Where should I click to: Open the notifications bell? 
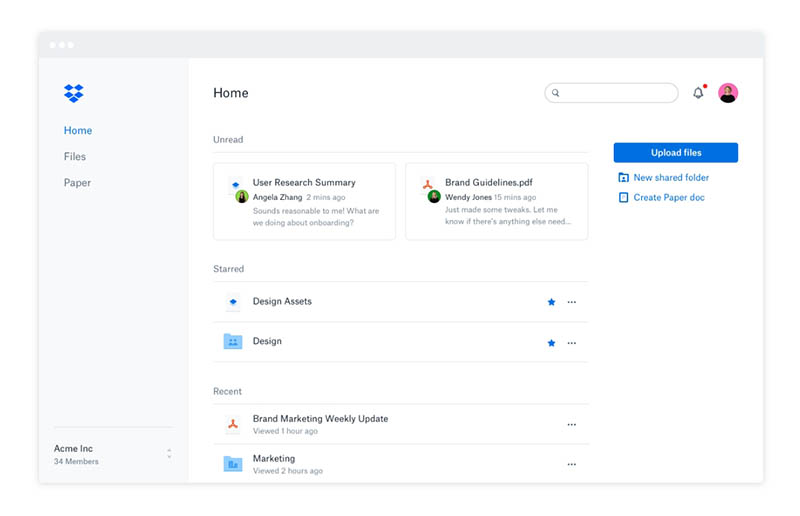(698, 93)
